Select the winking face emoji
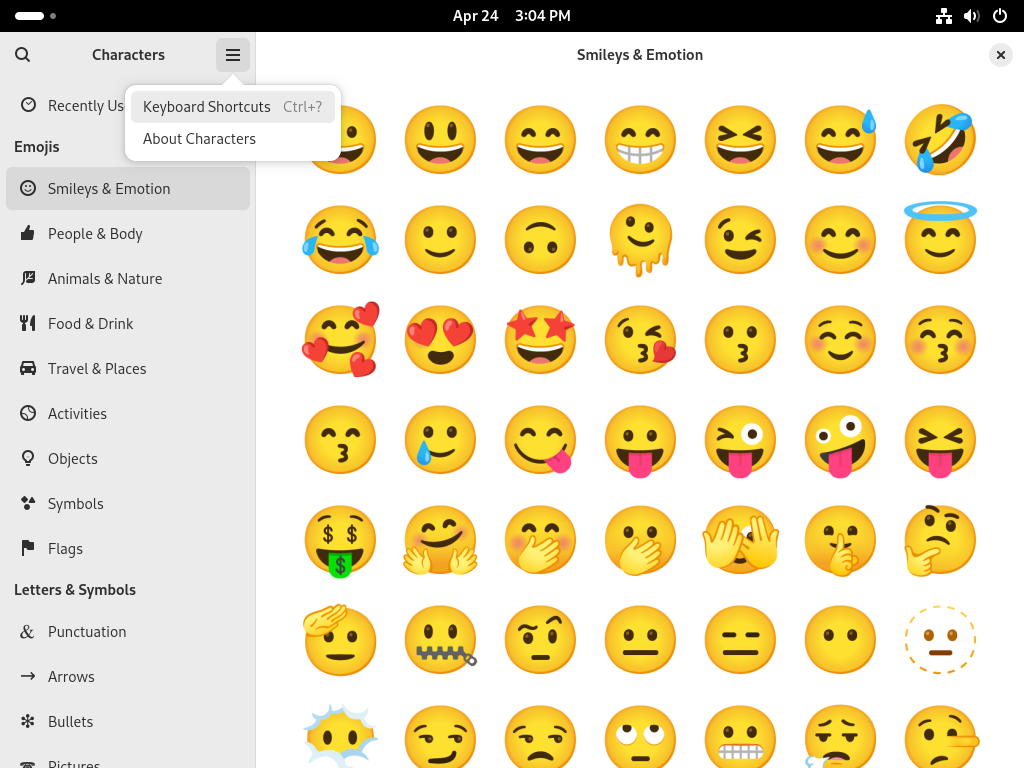Viewport: 1024px width, 768px height. (x=740, y=240)
